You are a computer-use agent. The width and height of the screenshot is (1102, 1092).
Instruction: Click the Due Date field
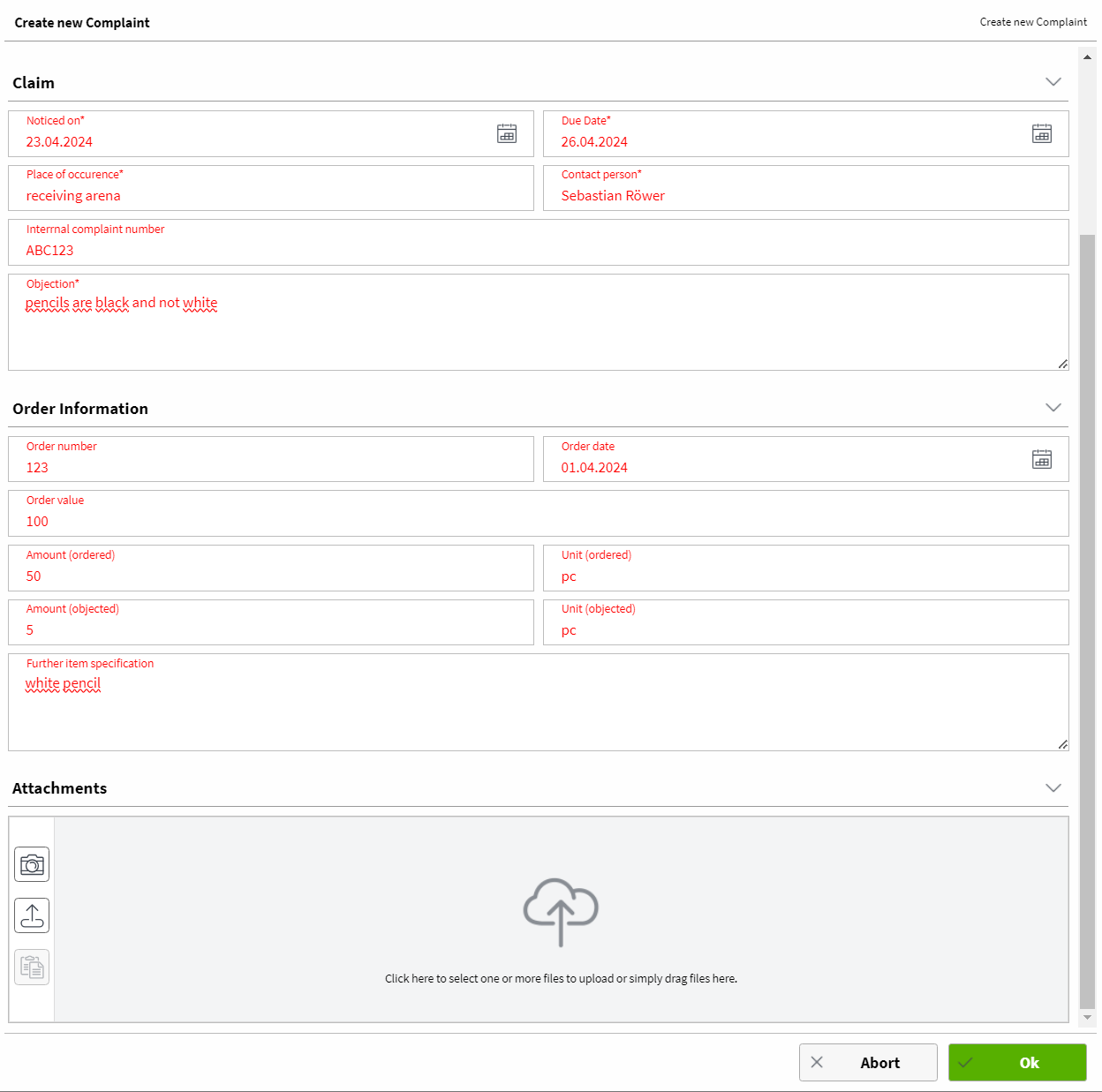pos(806,133)
